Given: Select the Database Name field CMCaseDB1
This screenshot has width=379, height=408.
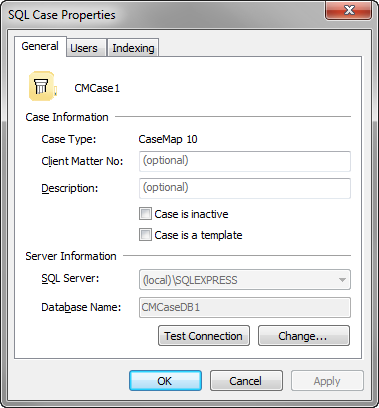Looking at the screenshot, I should [245, 307].
